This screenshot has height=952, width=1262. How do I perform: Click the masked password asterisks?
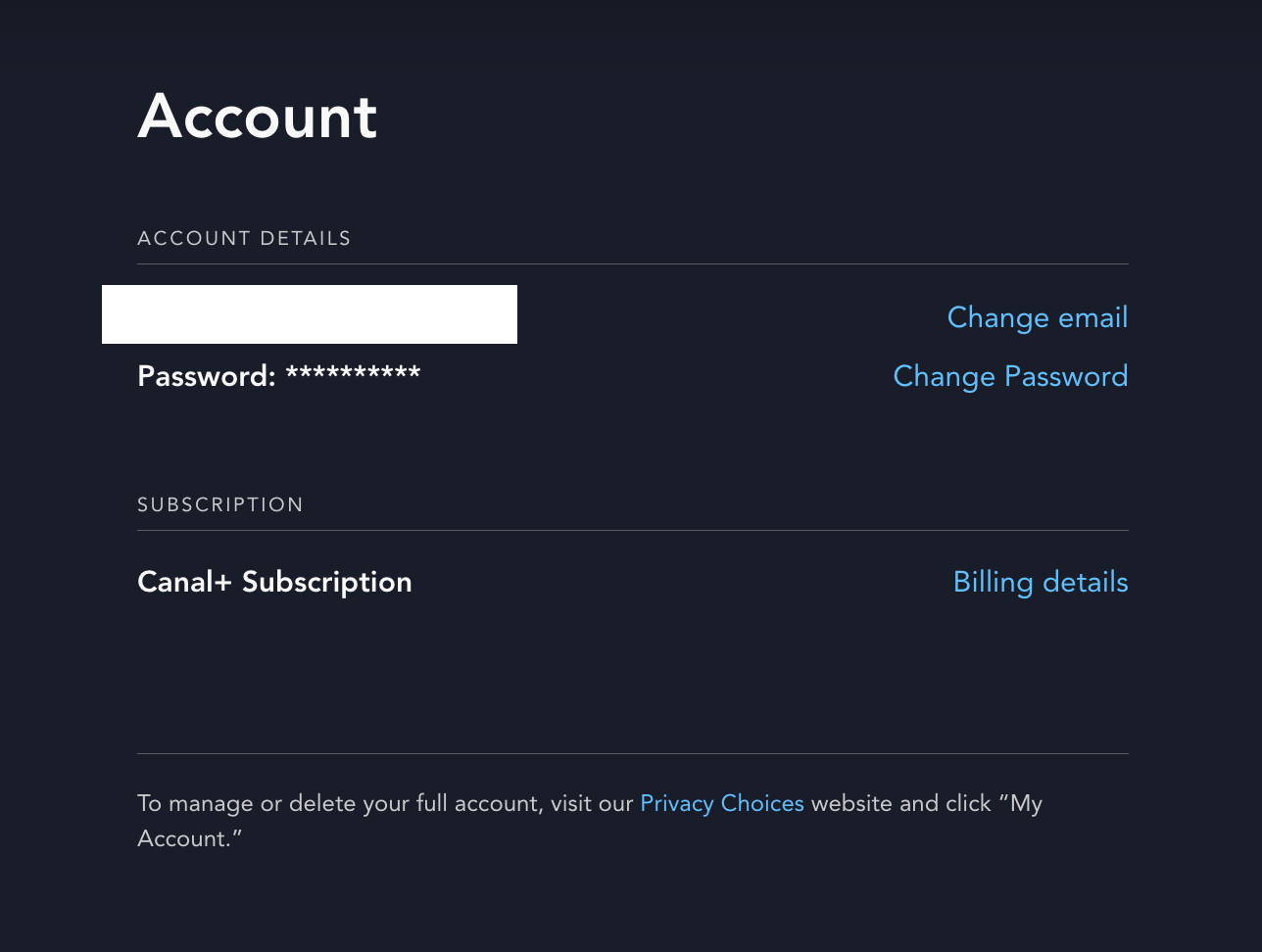click(x=353, y=374)
